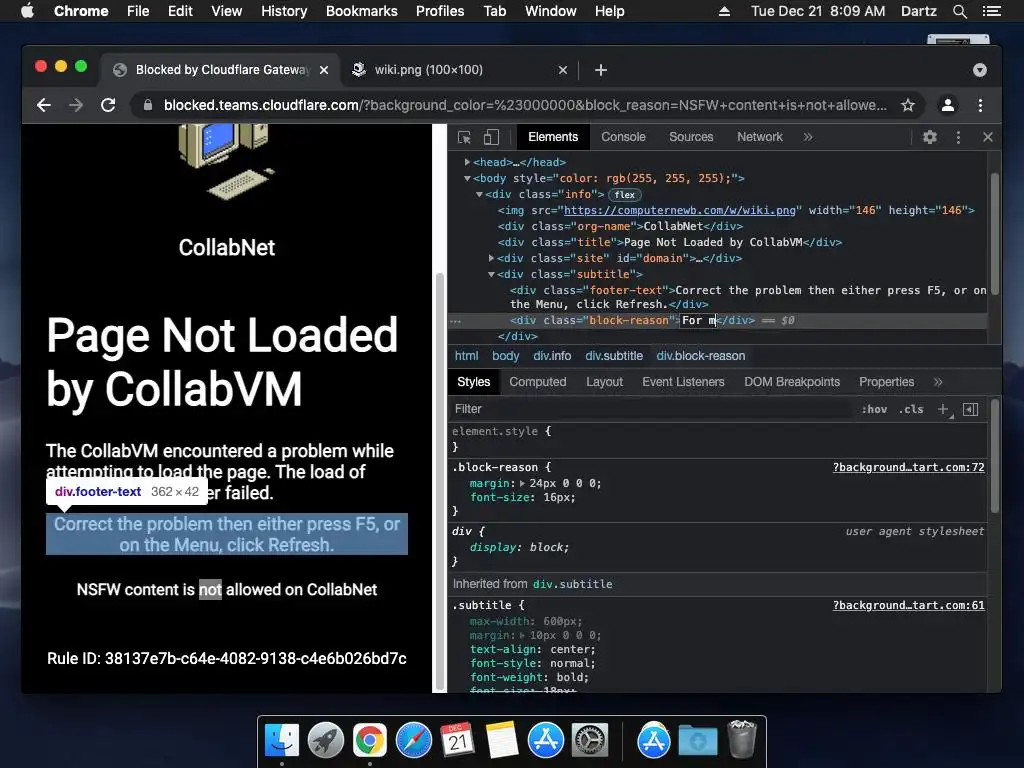
Task: Click the new style rule plus icon
Action: click(944, 409)
